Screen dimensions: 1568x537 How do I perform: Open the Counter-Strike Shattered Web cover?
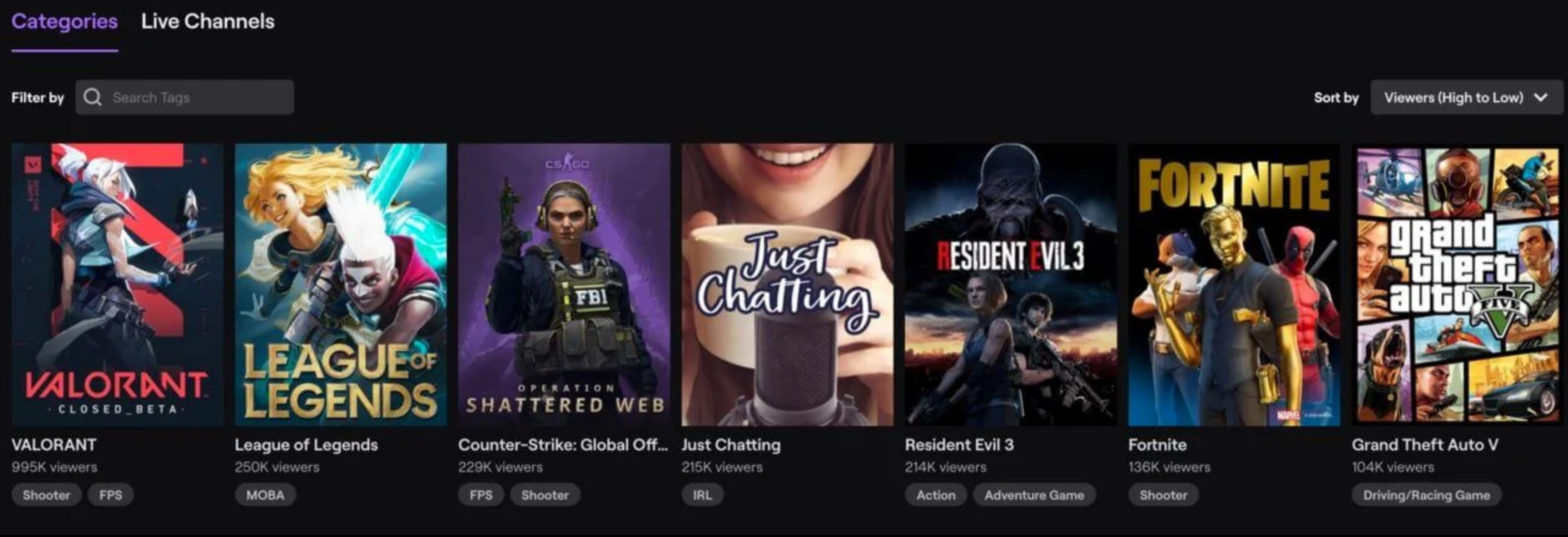pyautogui.click(x=564, y=284)
